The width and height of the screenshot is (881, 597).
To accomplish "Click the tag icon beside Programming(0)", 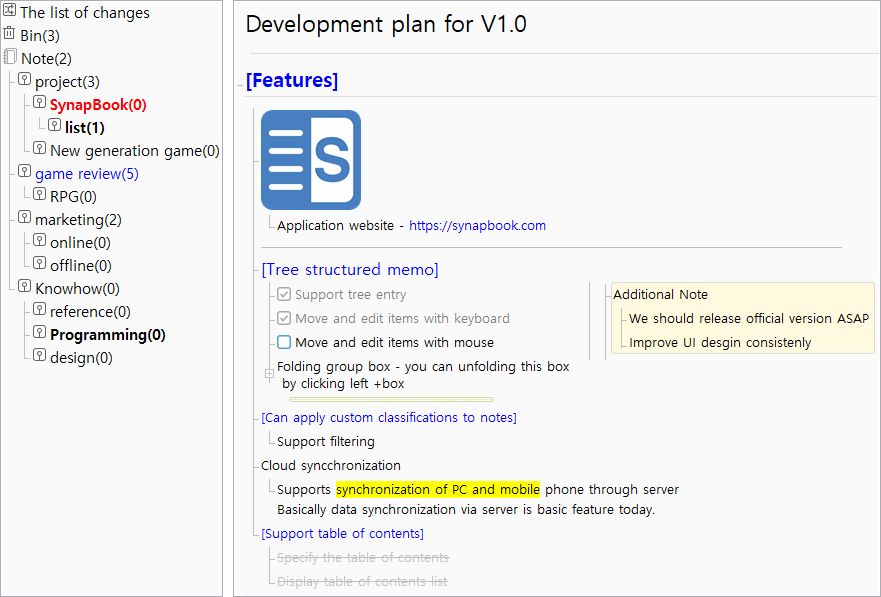I will tap(39, 332).
